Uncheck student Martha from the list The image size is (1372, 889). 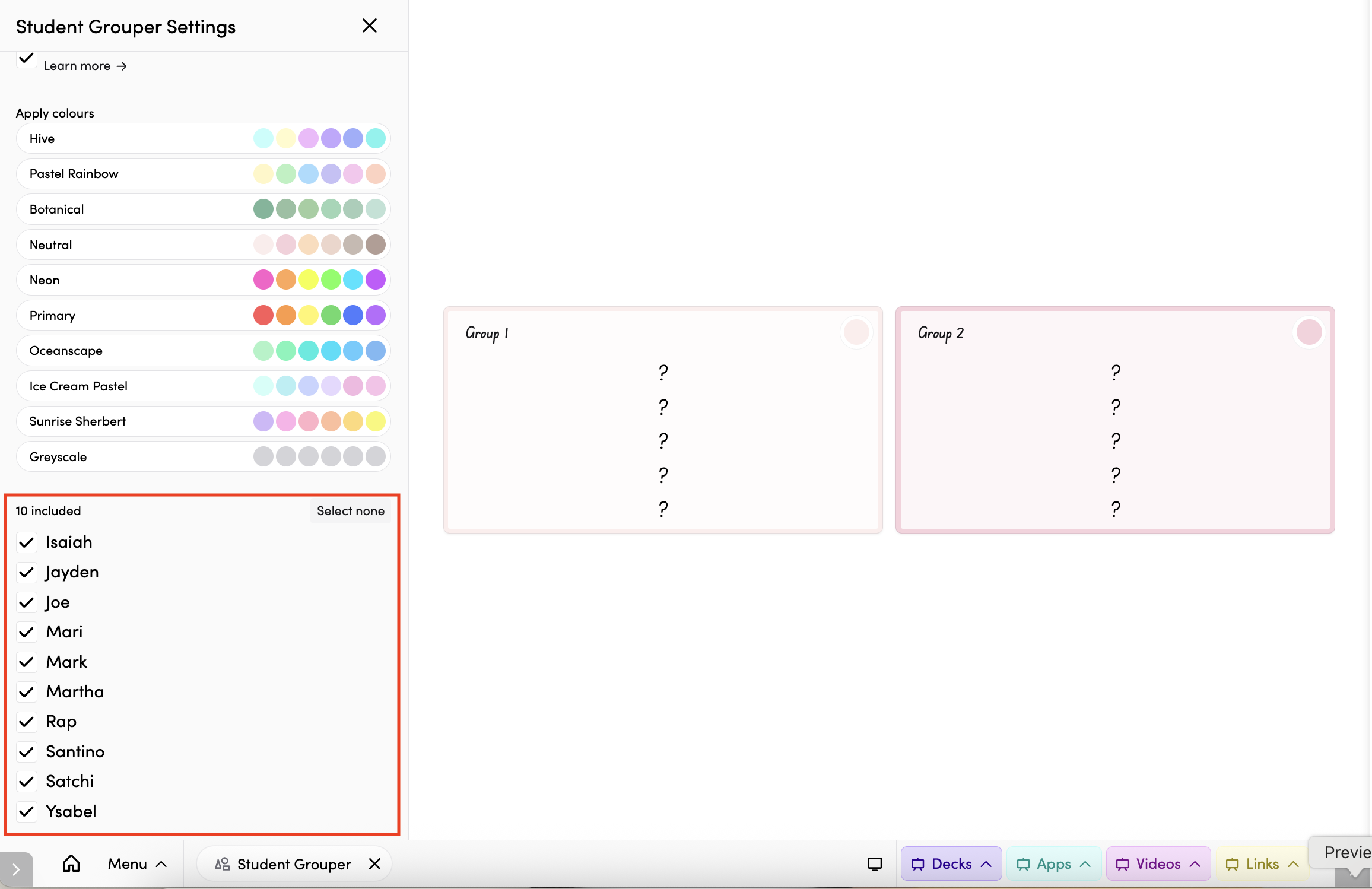26,692
